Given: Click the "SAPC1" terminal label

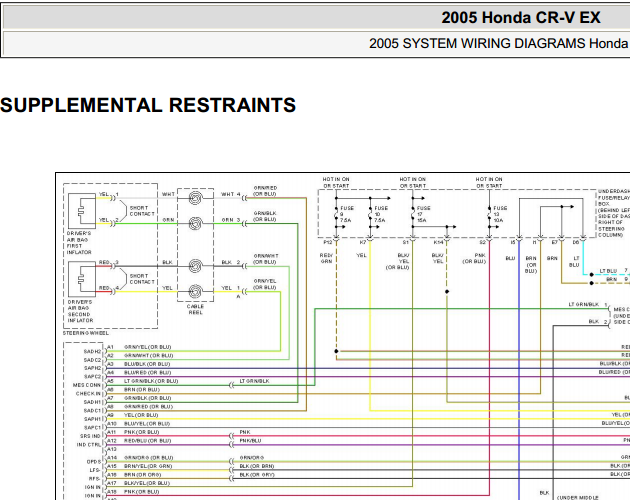Looking at the screenshot, I should pos(92,427).
